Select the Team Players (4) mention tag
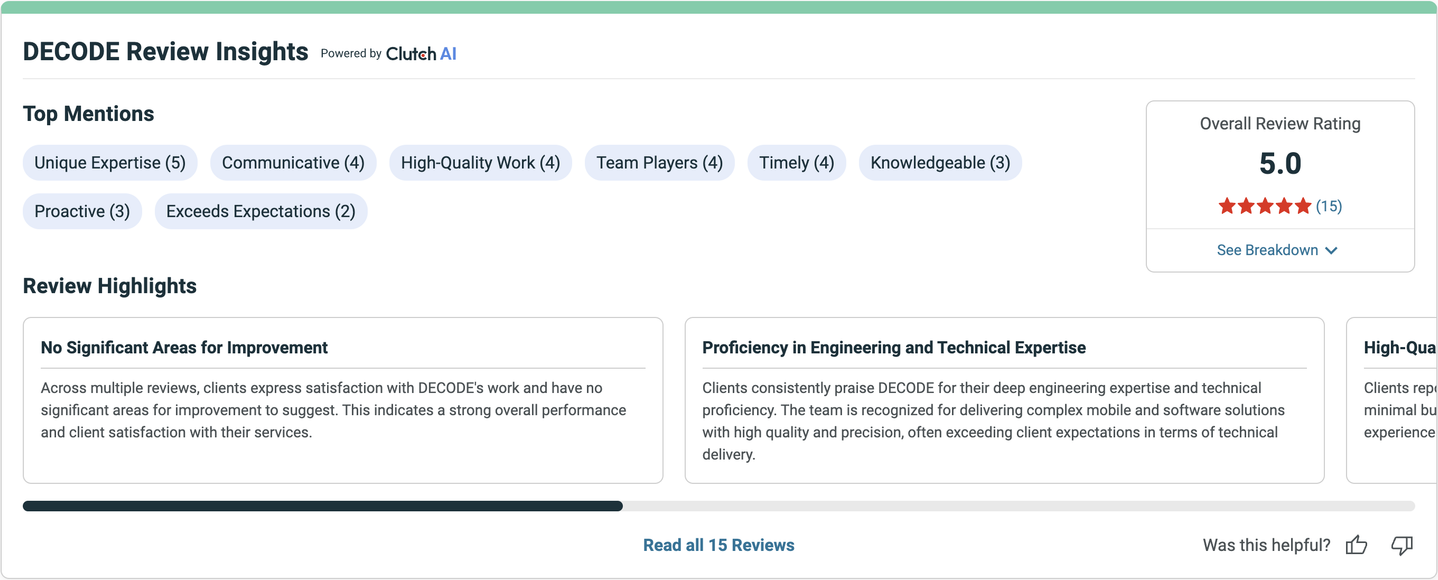Image resolution: width=1438 pixels, height=580 pixels. pos(660,163)
